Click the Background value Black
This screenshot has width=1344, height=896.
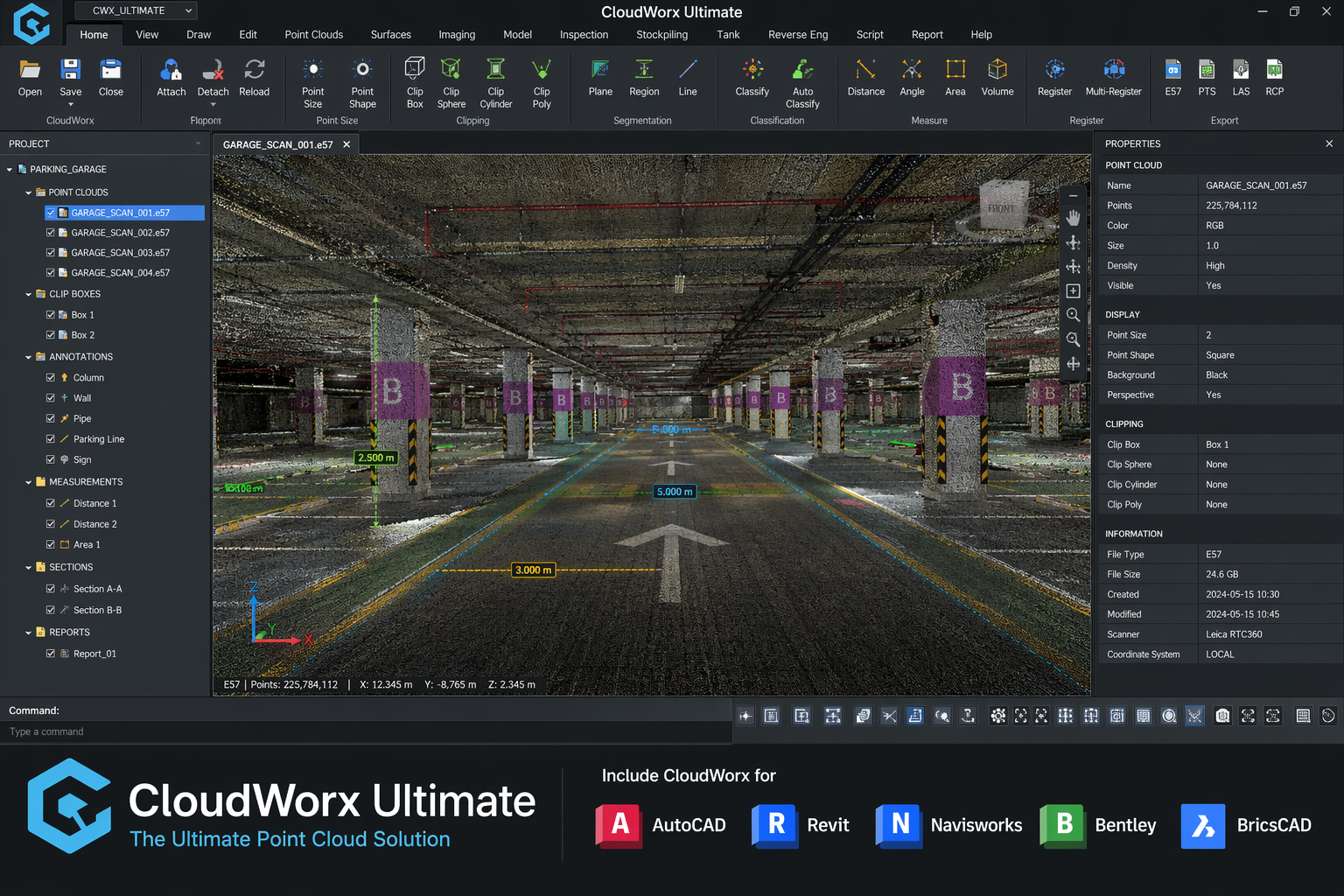pos(1216,375)
